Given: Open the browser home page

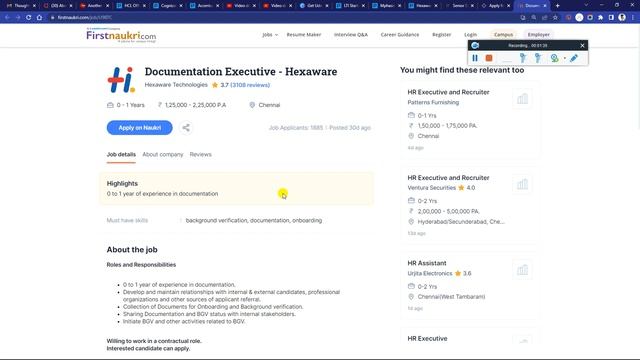Looking at the screenshot, I should coord(39,18).
